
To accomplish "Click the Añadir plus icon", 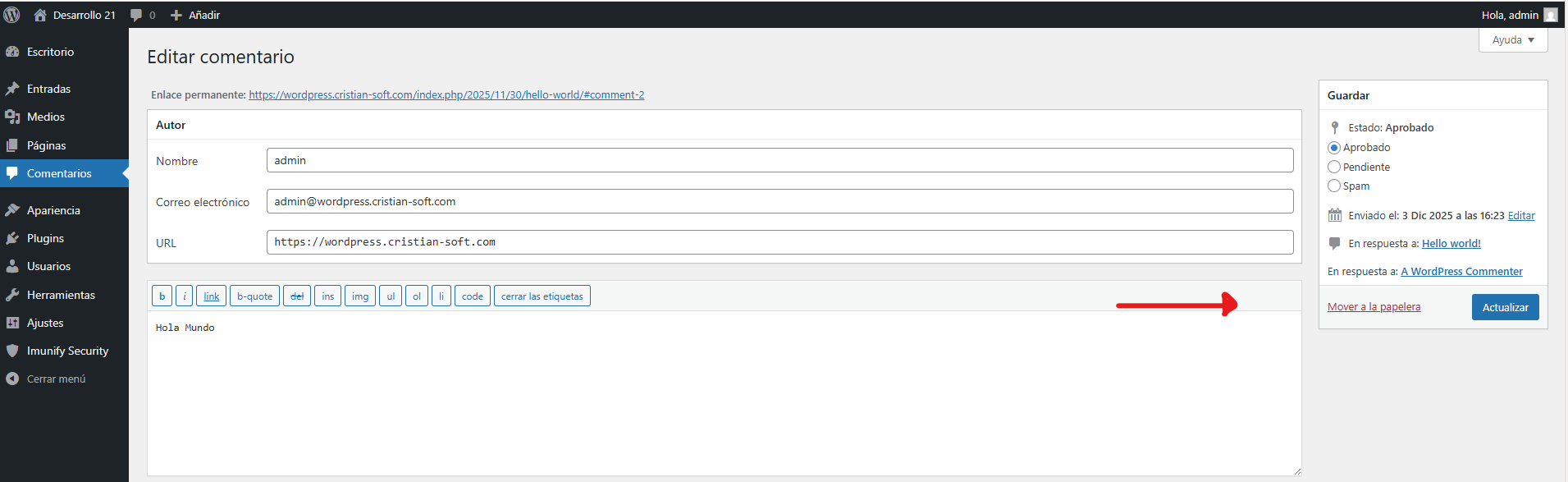I will (x=176, y=15).
